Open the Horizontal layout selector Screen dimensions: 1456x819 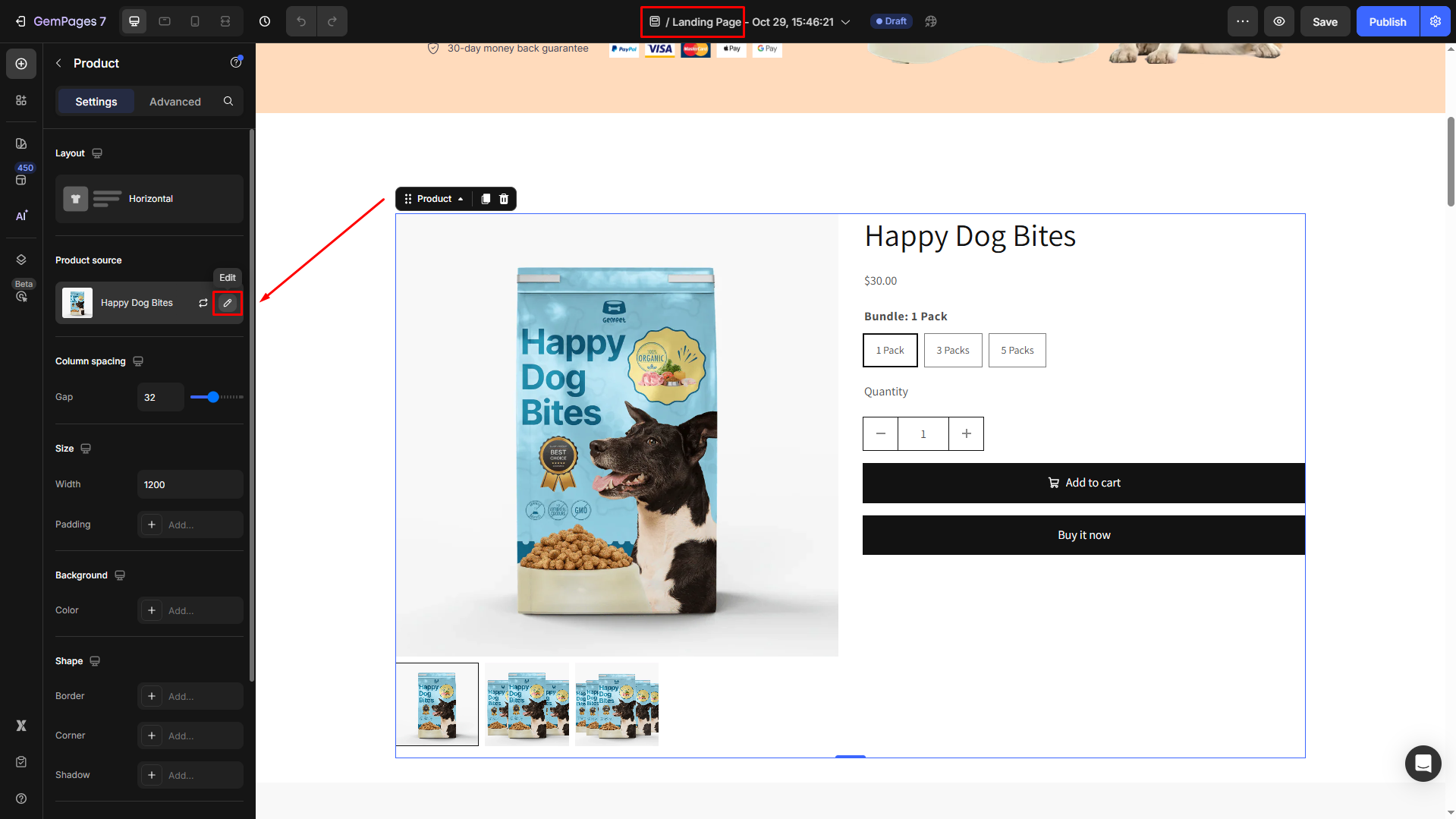pyautogui.click(x=149, y=199)
